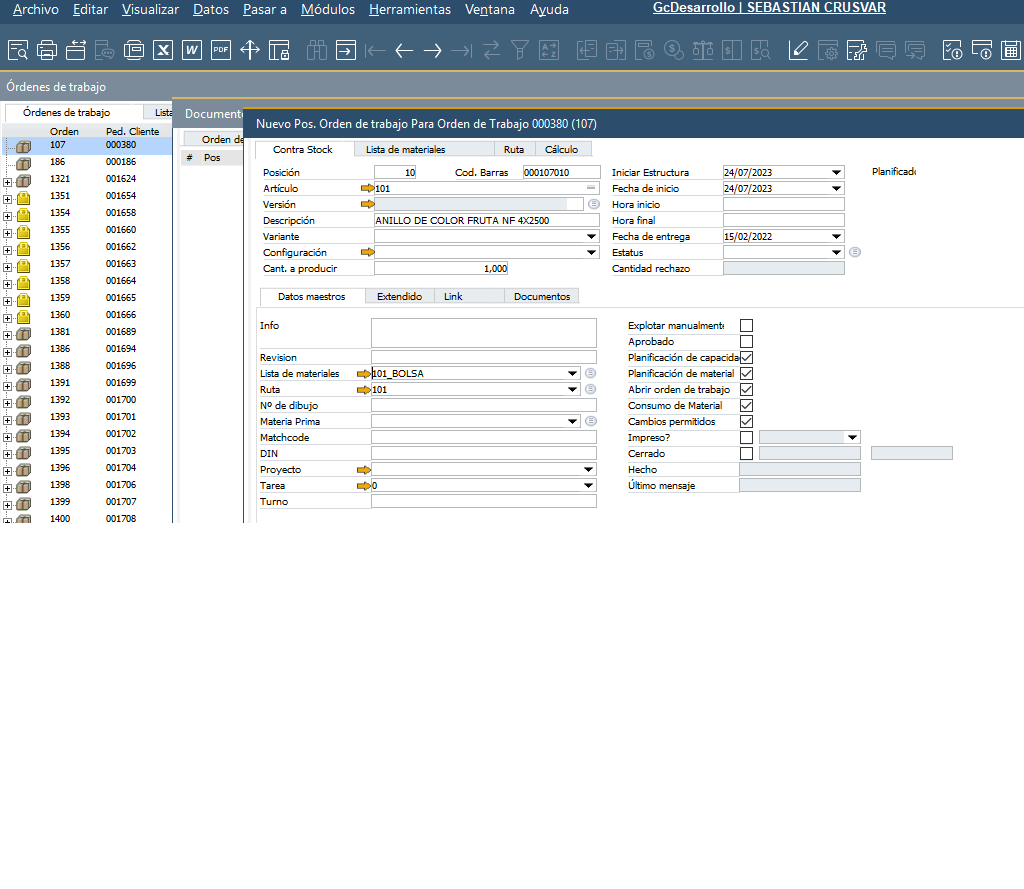The width and height of the screenshot is (1024, 889).
Task: Expand work order 1321 tree node
Action: pyautogui.click(x=7, y=182)
